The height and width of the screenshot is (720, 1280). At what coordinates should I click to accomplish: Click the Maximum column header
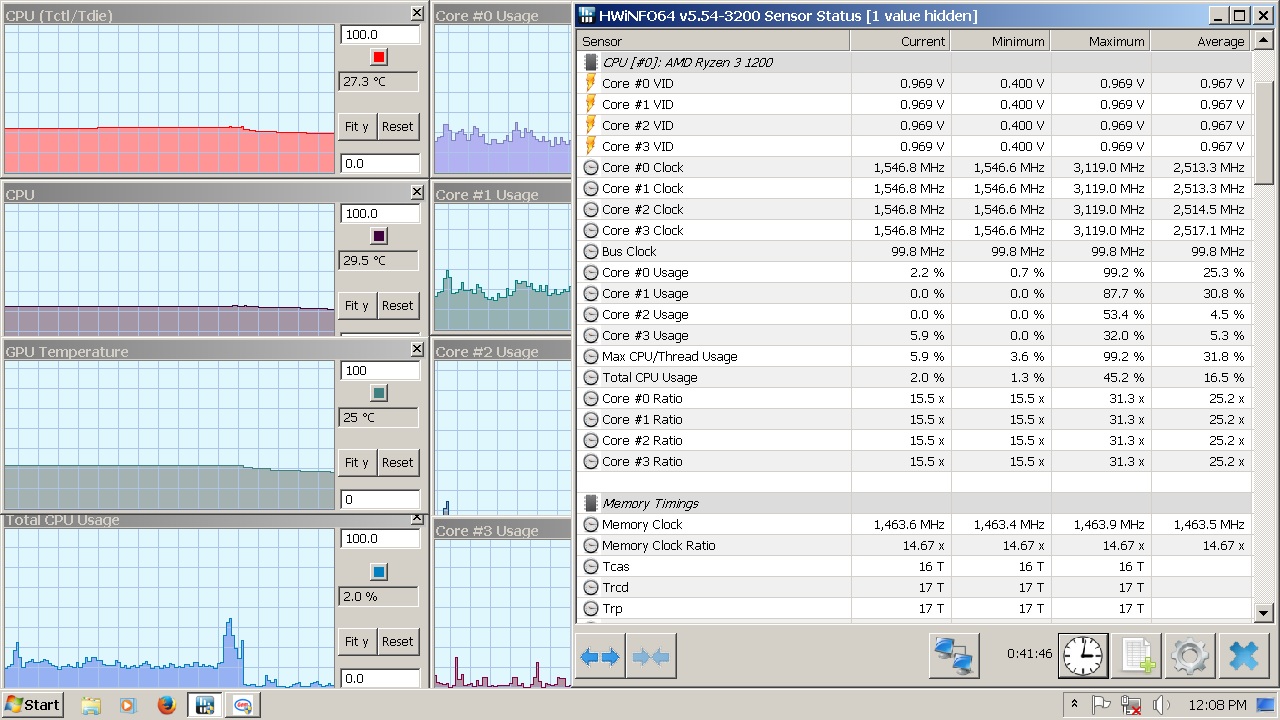click(x=1100, y=41)
